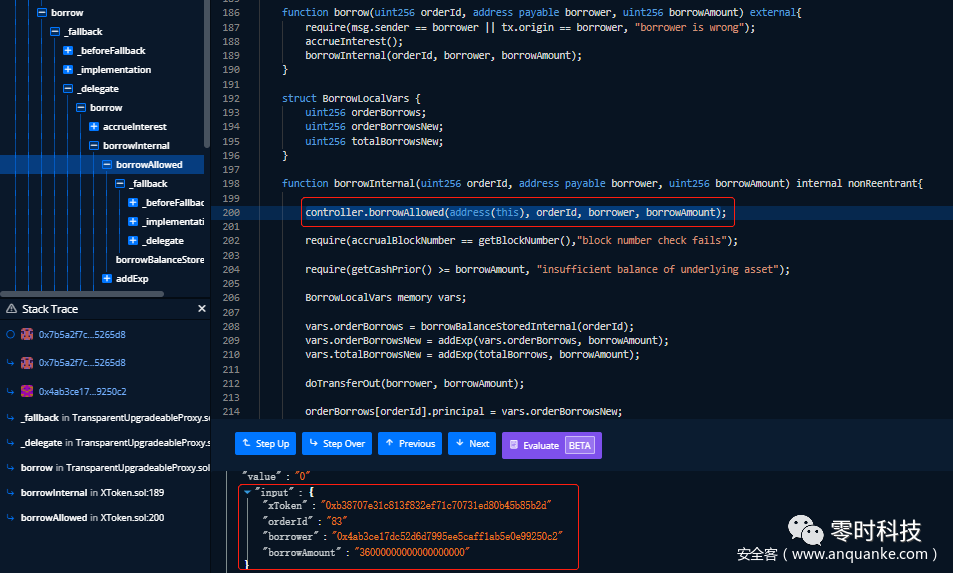Image resolution: width=953 pixels, height=573 pixels.
Task: Collapse the "input" JSON object
Action: [247, 492]
